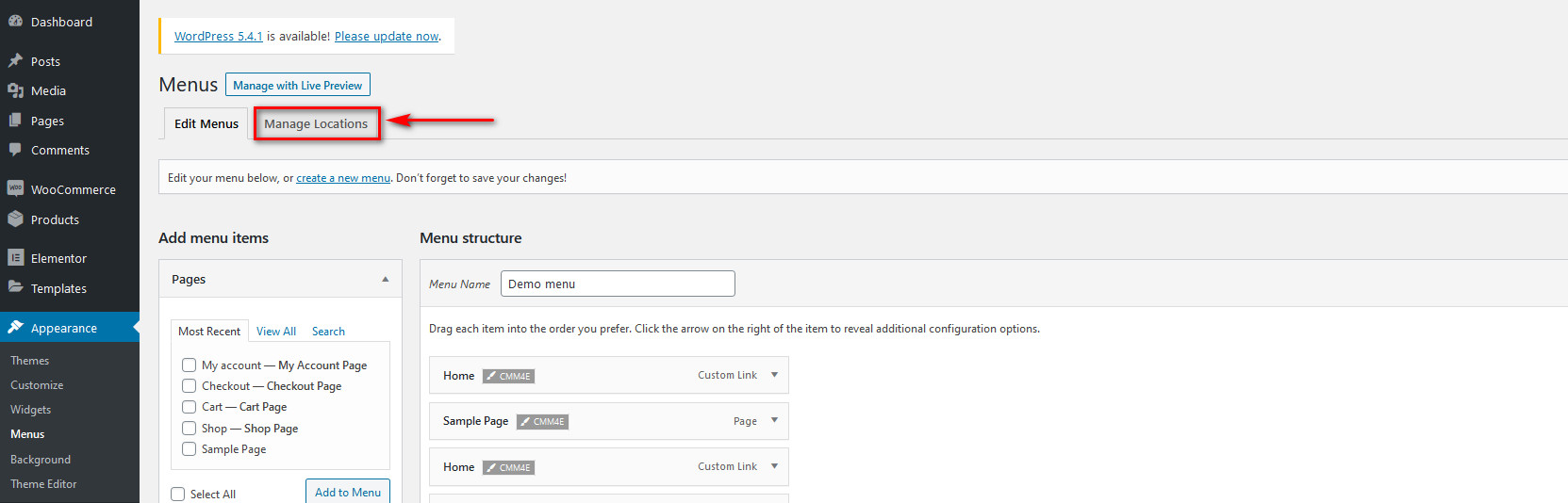Click the Templates folder icon
Image resolution: width=1568 pixels, height=503 pixels.
[x=15, y=287]
